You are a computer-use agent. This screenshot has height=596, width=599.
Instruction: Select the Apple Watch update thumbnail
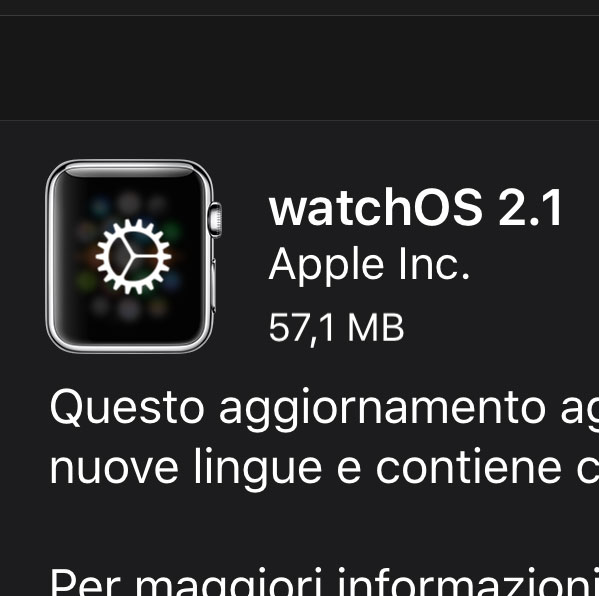[x=133, y=256]
